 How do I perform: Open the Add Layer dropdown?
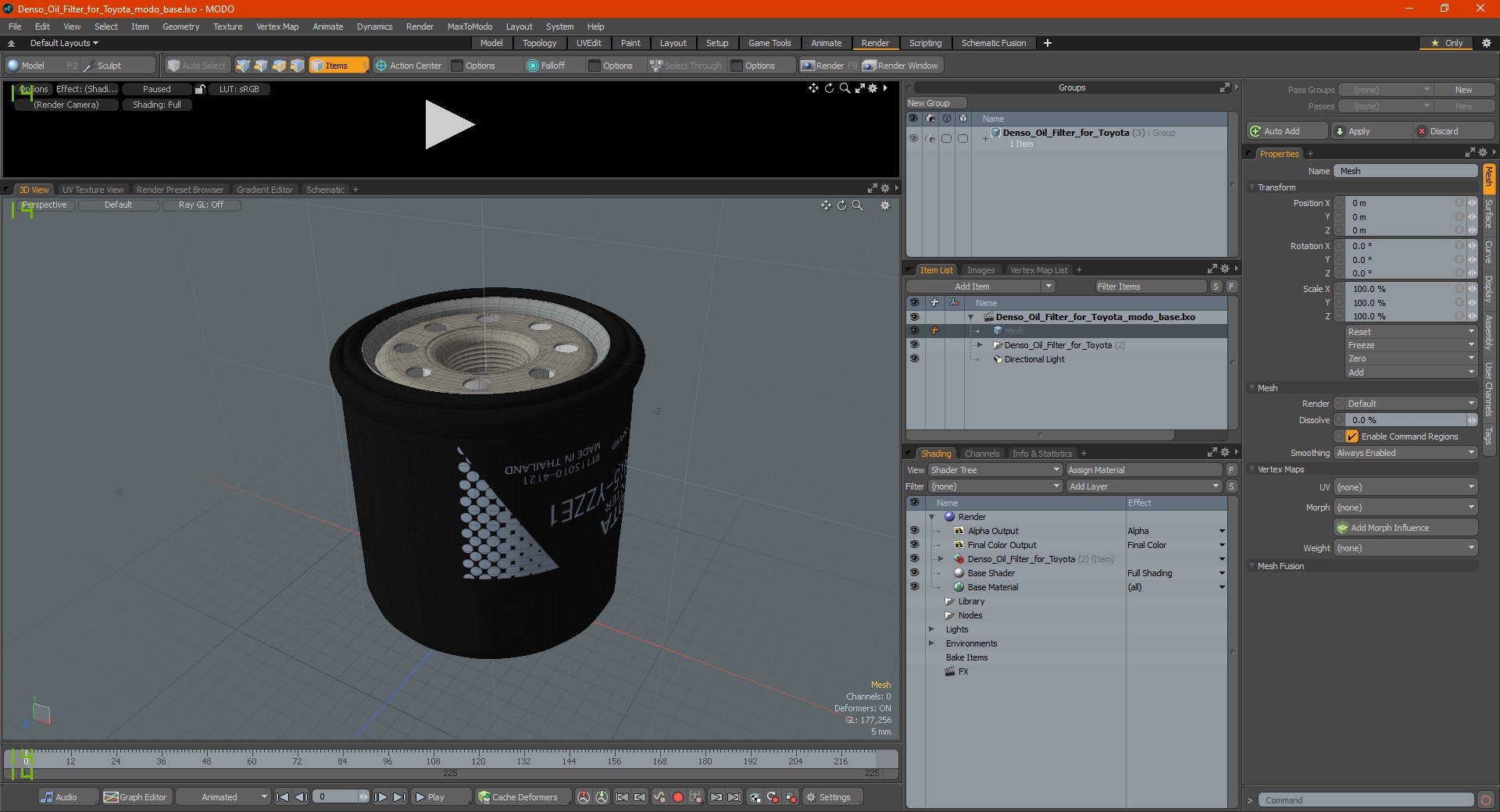[x=1144, y=486]
